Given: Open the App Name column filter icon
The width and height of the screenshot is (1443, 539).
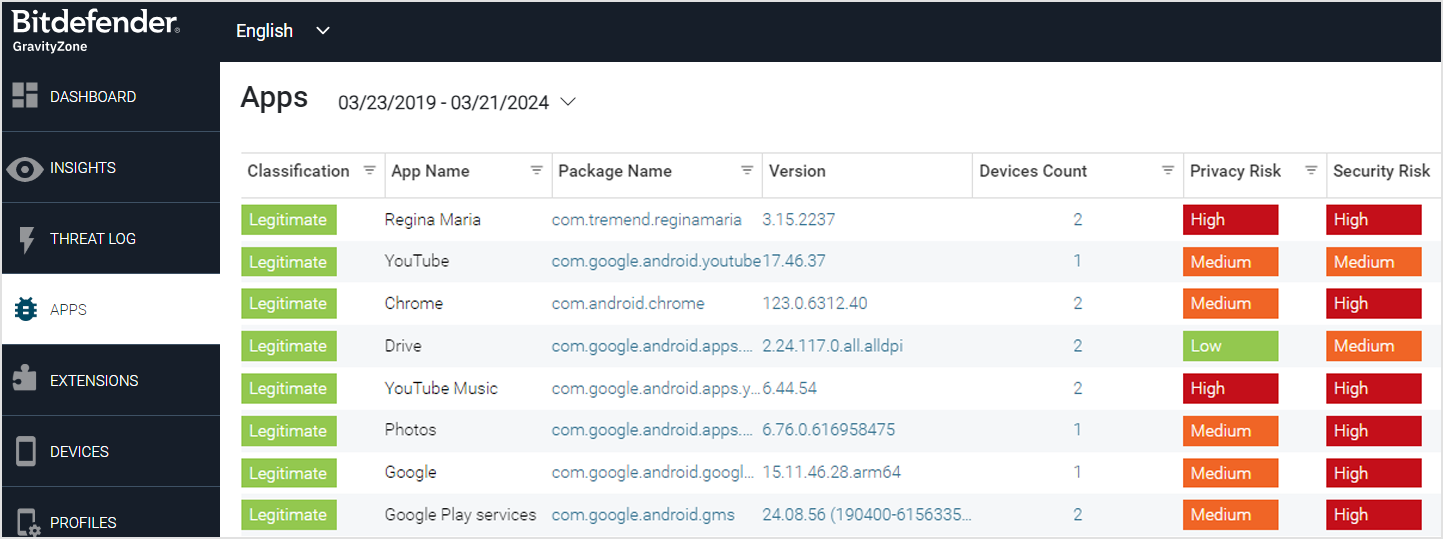Looking at the screenshot, I should point(537,170).
